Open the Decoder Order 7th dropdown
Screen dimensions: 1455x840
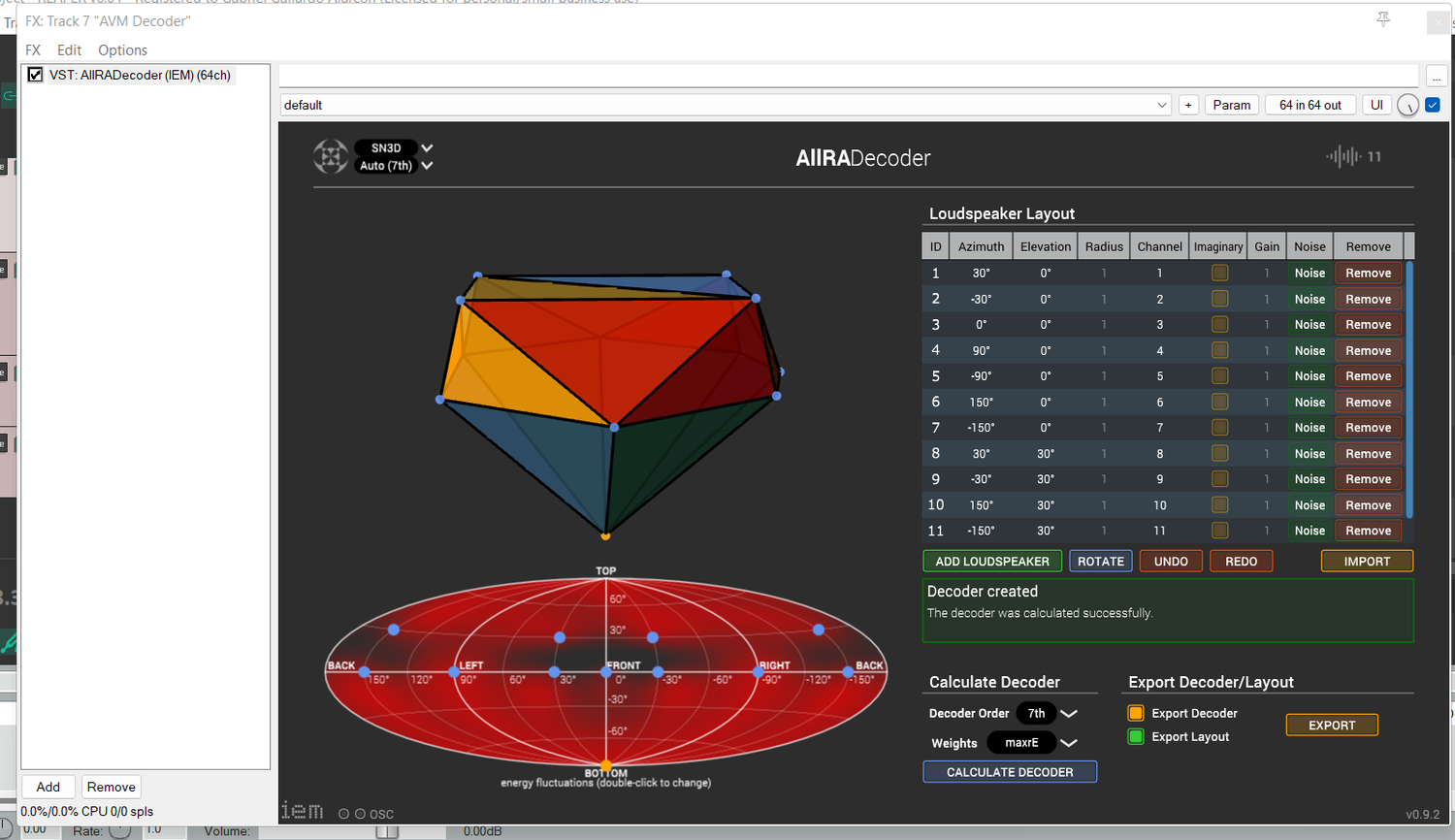1047,713
